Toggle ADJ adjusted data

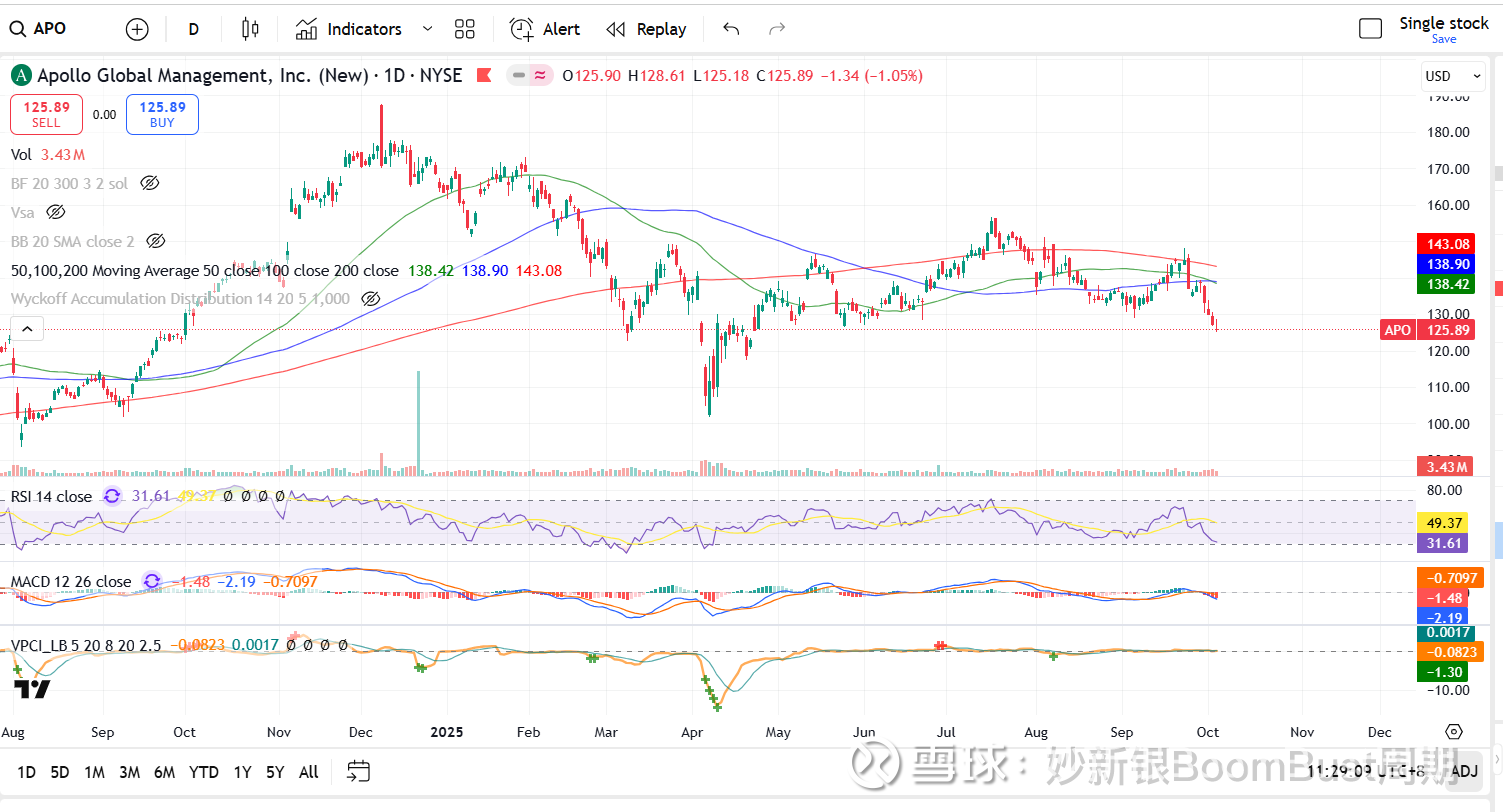(1464, 771)
